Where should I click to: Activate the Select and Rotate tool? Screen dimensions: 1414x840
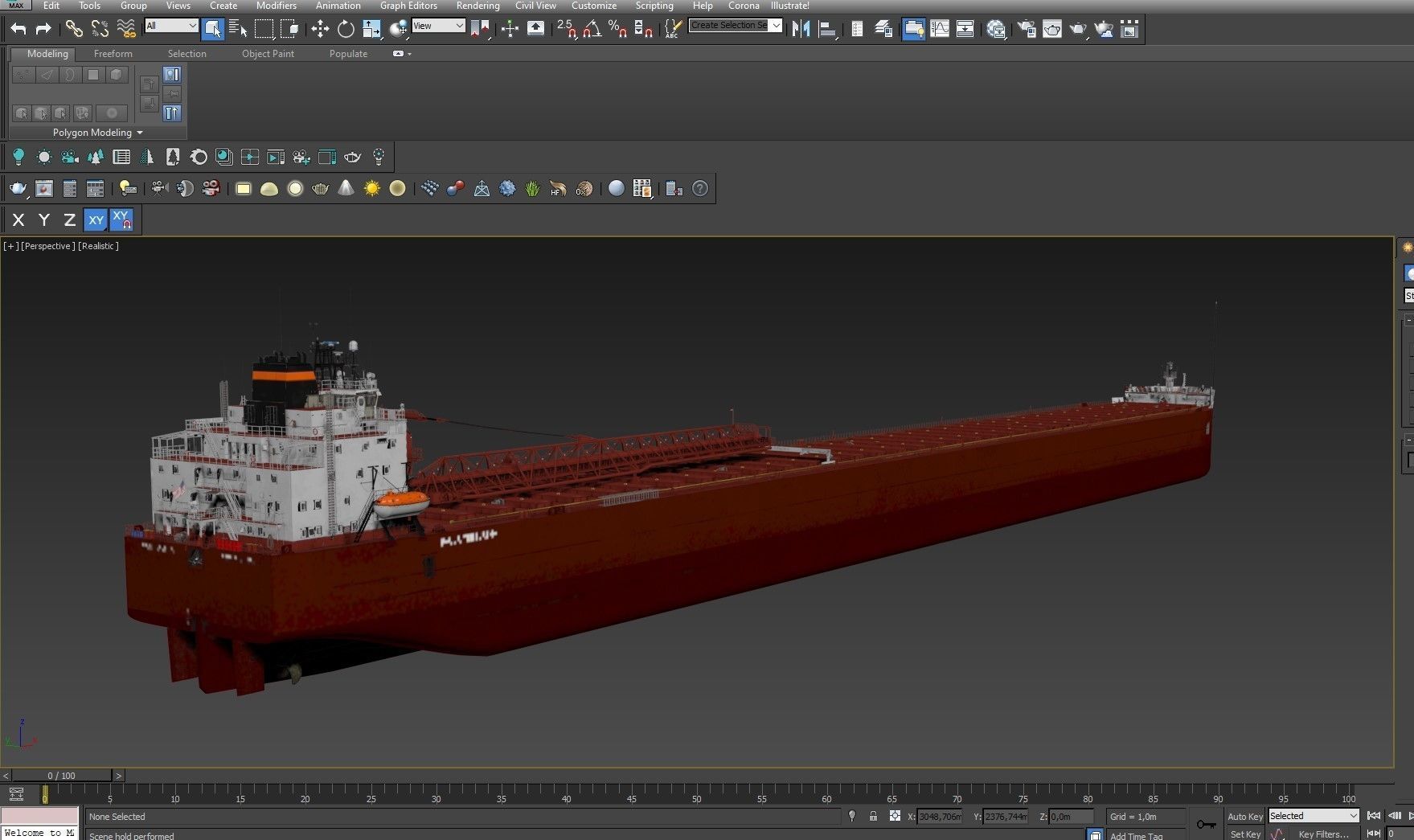click(x=346, y=29)
